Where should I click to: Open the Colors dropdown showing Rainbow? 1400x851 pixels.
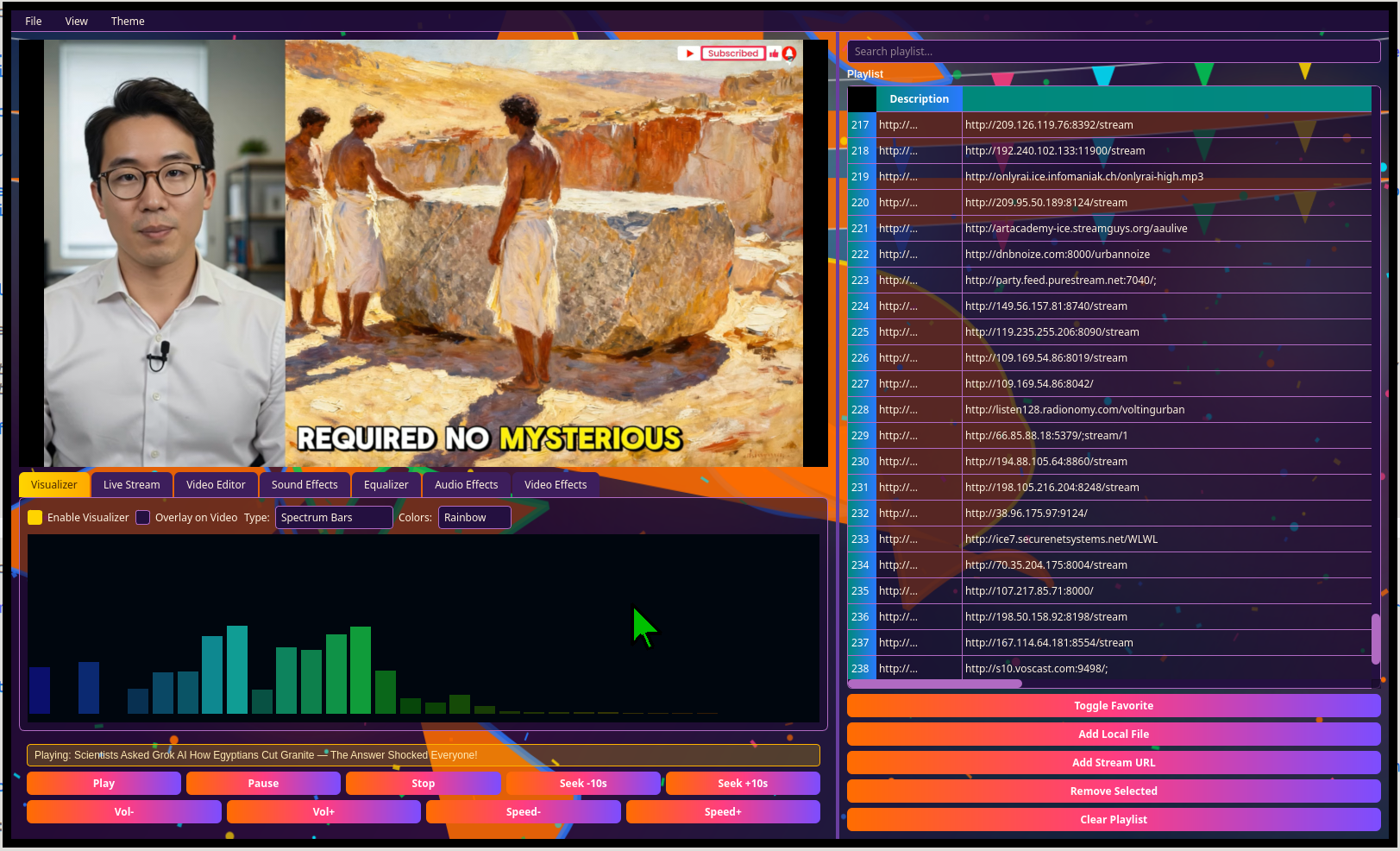coord(474,518)
